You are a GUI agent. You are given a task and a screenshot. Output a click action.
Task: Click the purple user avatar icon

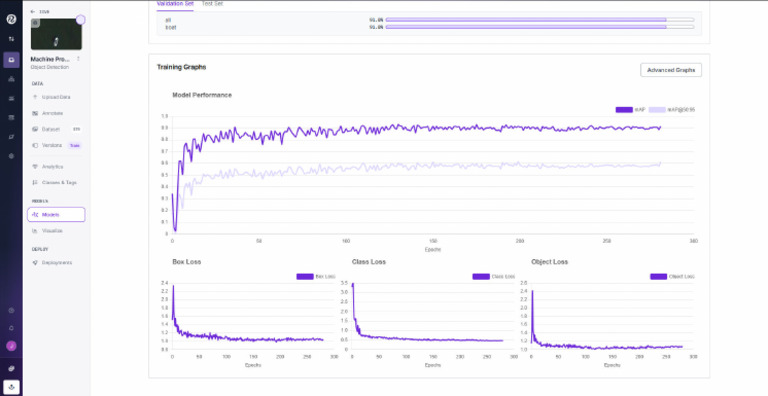click(11, 346)
